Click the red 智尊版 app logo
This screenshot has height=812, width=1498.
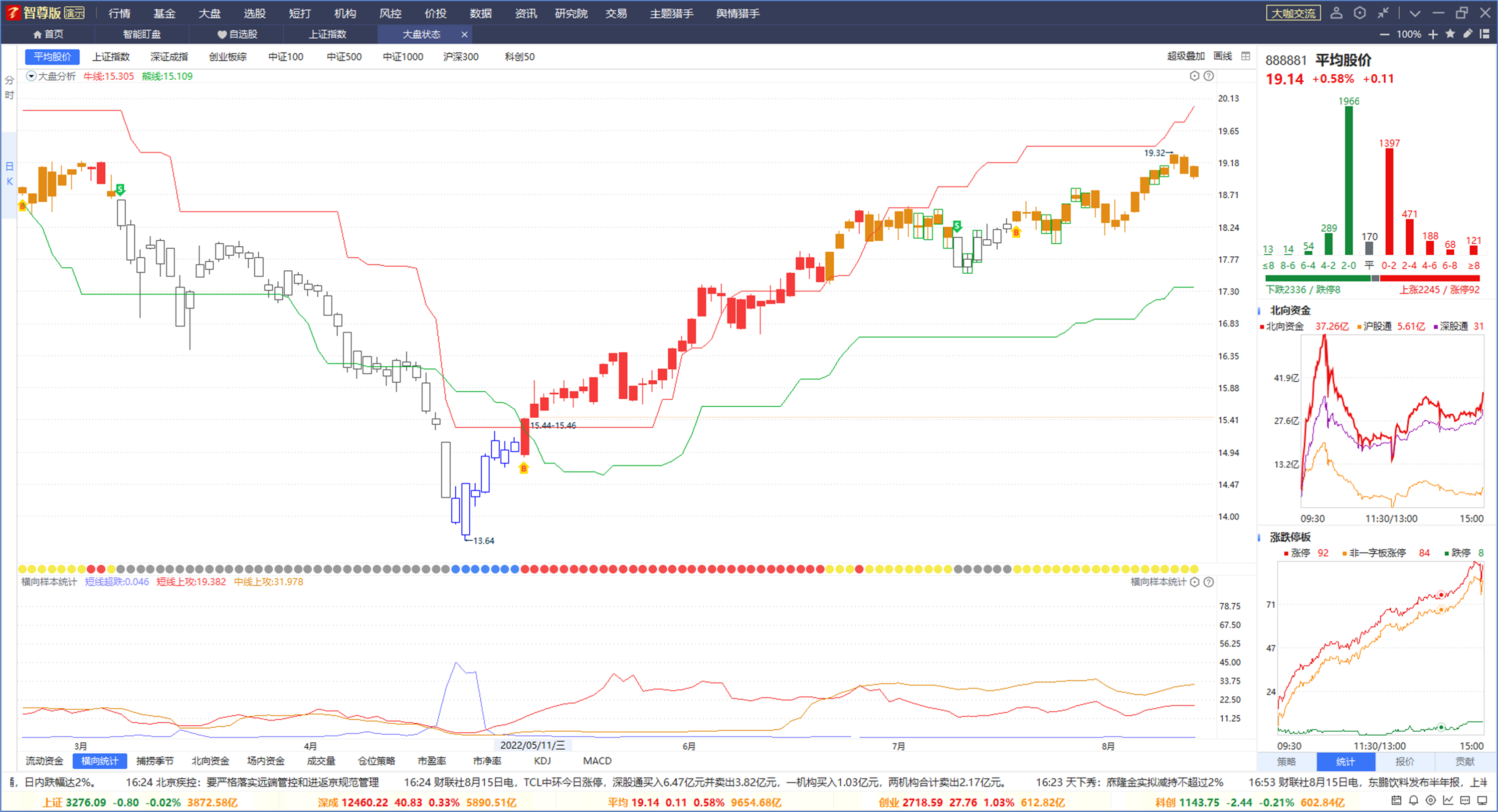13,13
